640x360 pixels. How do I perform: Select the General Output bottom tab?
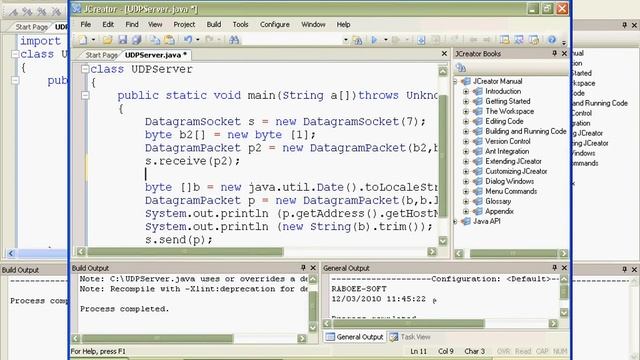tap(355, 337)
